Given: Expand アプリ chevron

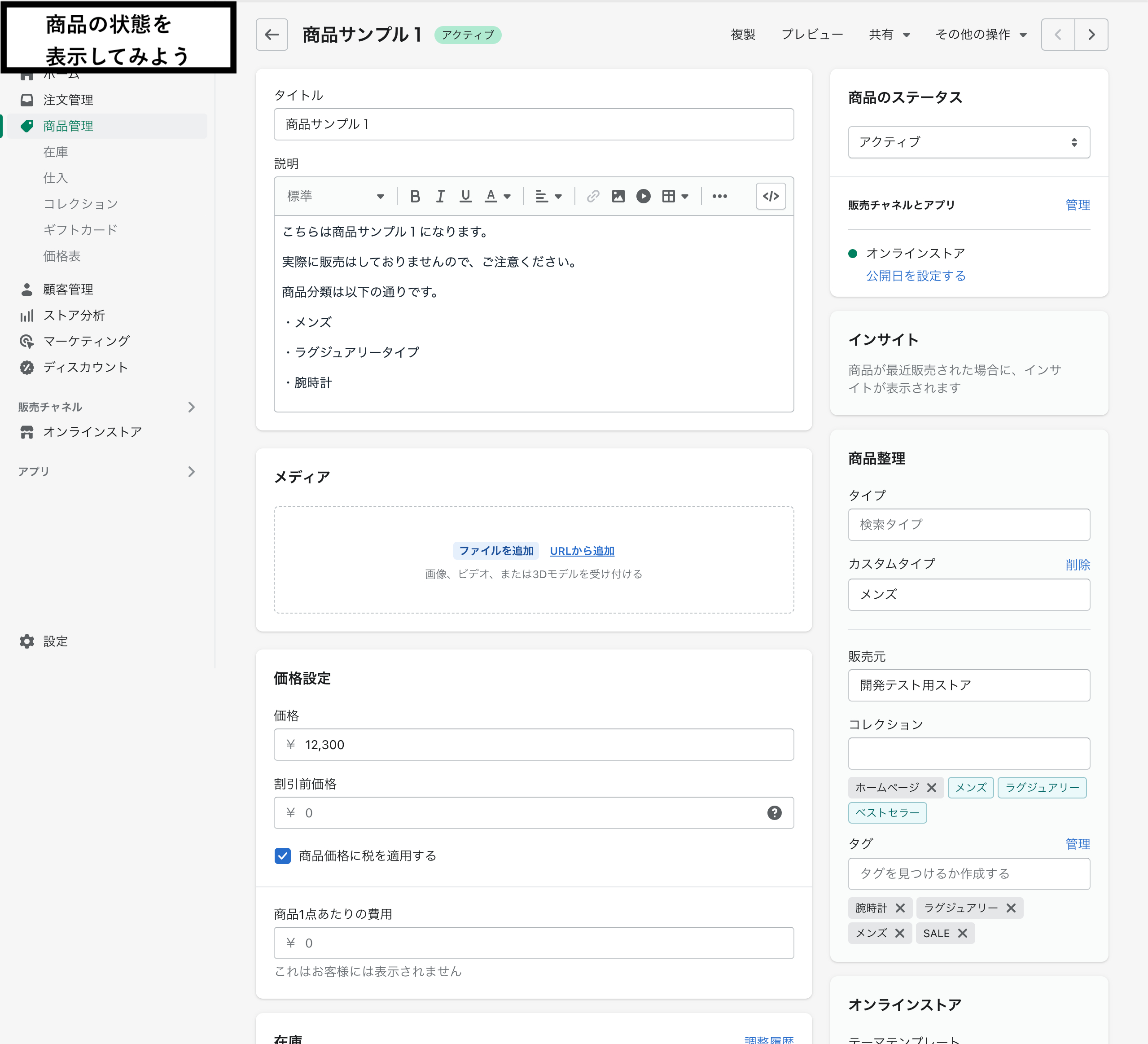Looking at the screenshot, I should point(191,472).
